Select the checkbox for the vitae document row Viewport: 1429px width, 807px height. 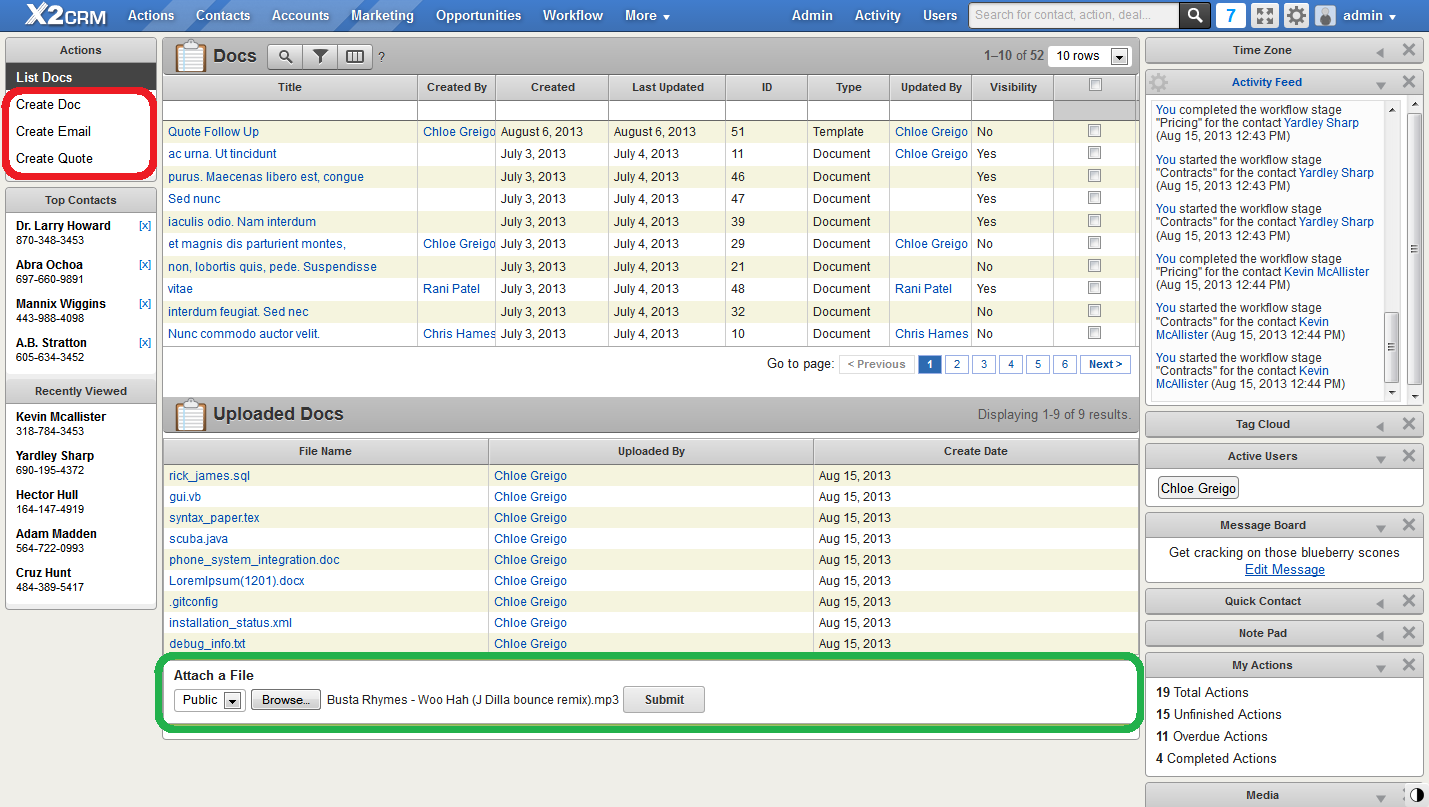coord(1094,289)
